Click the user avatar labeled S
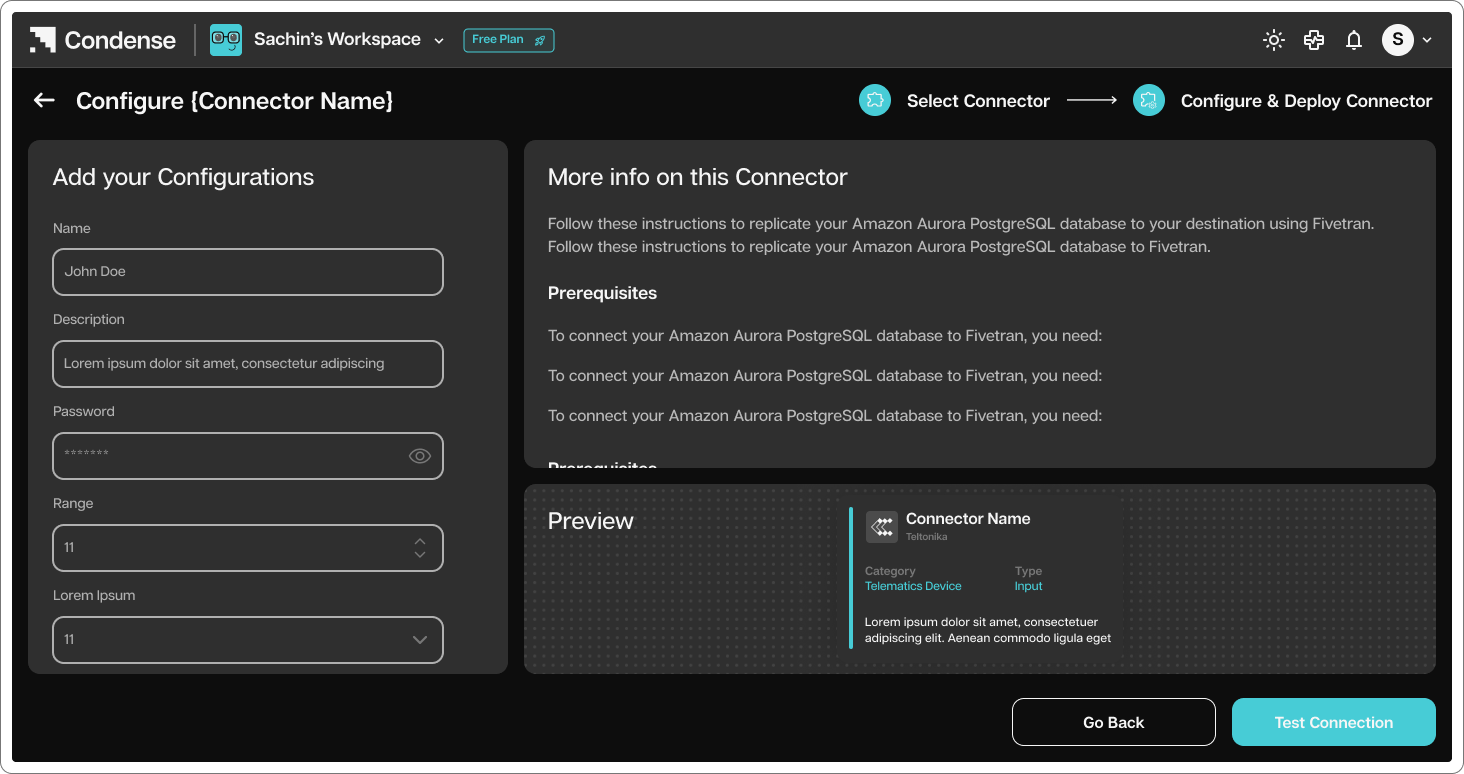This screenshot has width=1464, height=774. pos(1398,40)
